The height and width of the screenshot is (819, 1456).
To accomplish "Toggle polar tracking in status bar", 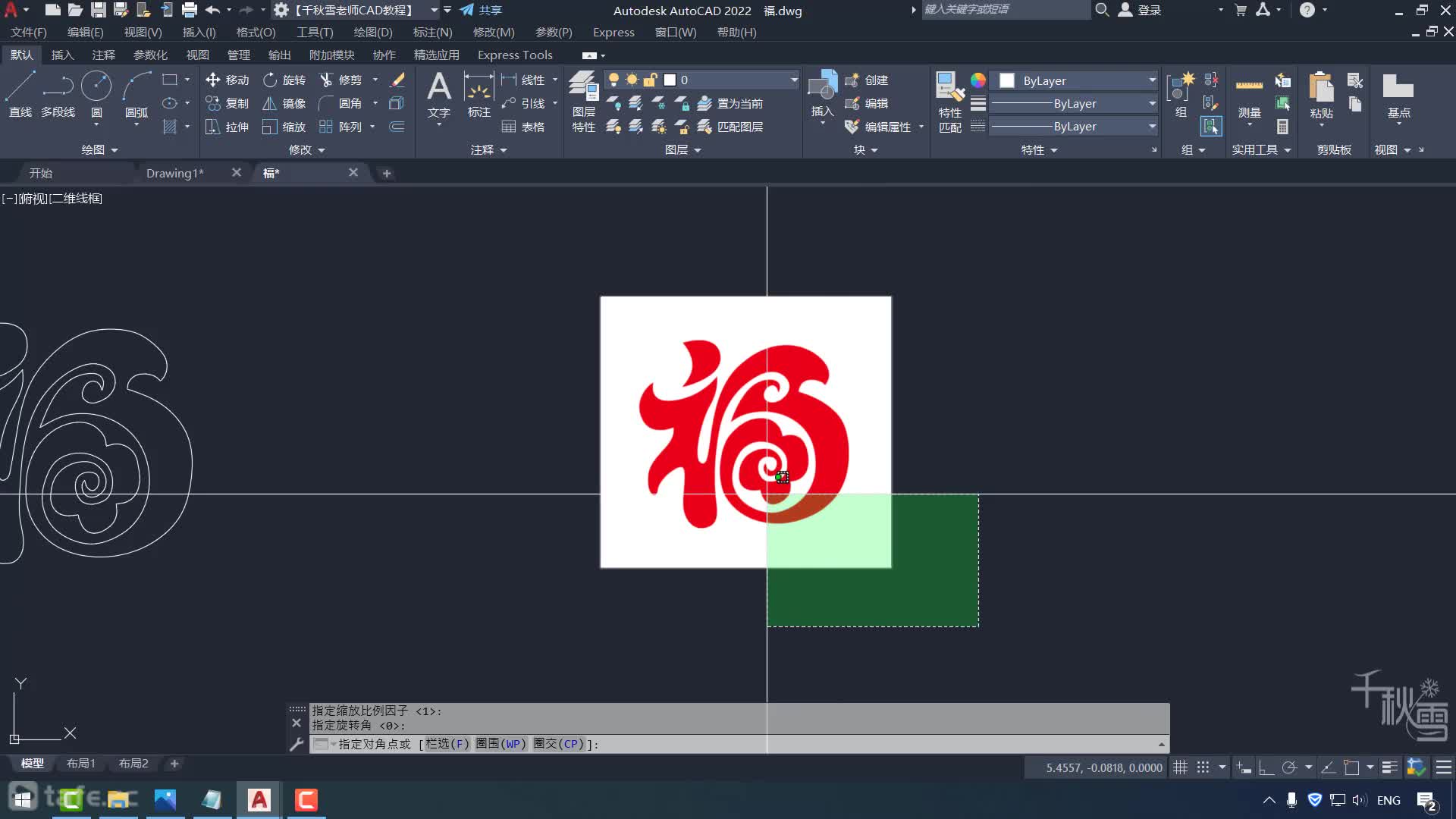I will [1289, 767].
